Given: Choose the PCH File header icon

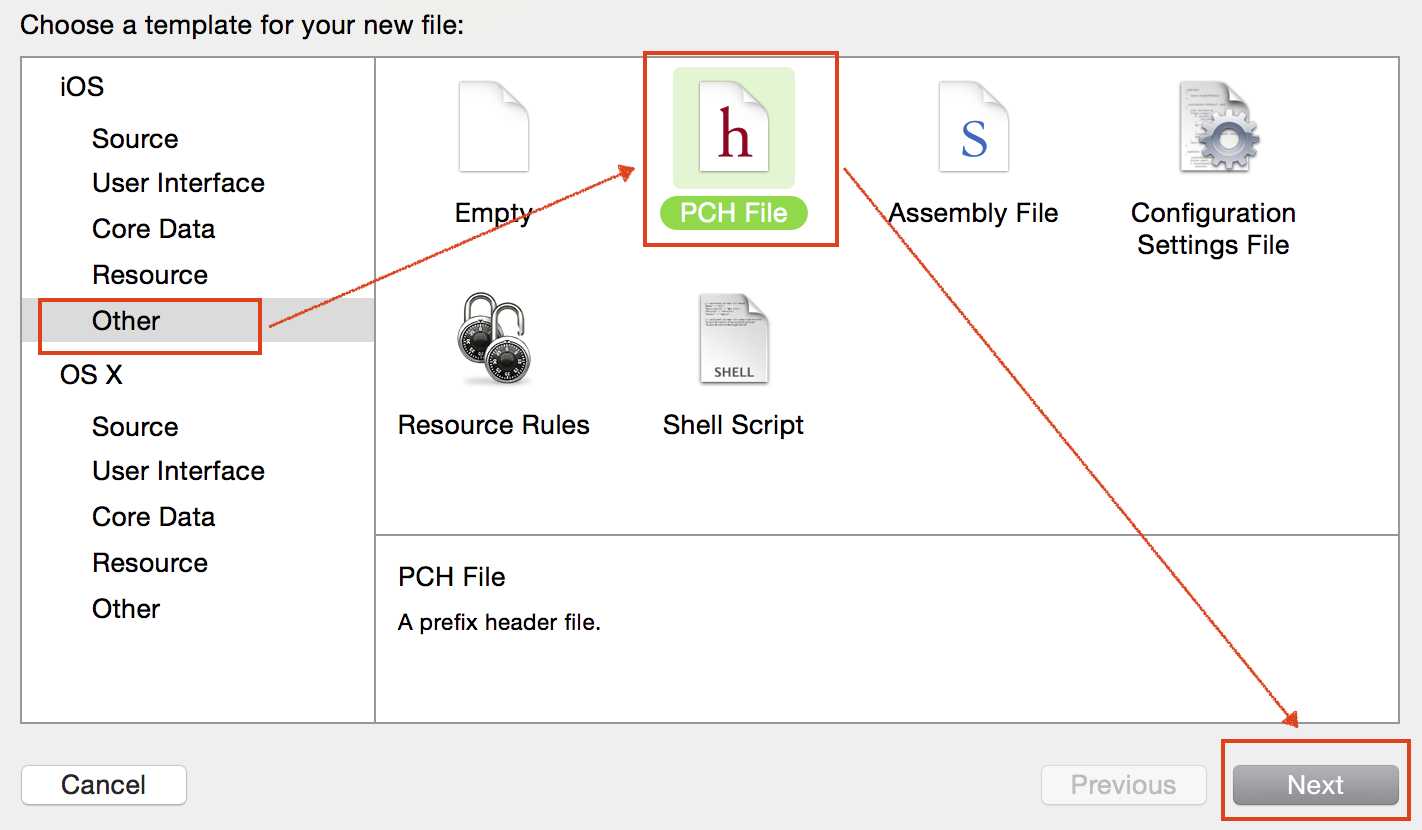Looking at the screenshot, I should point(734,127).
